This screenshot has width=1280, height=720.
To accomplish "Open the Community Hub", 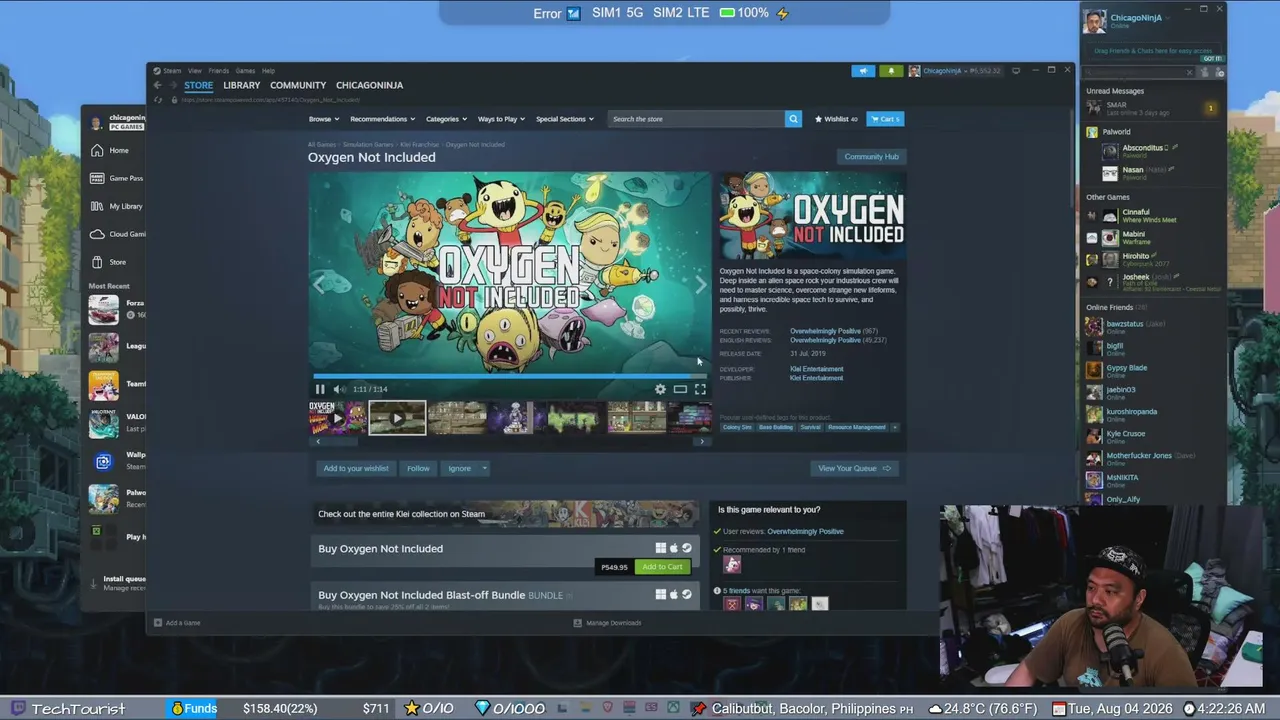I will (x=871, y=157).
